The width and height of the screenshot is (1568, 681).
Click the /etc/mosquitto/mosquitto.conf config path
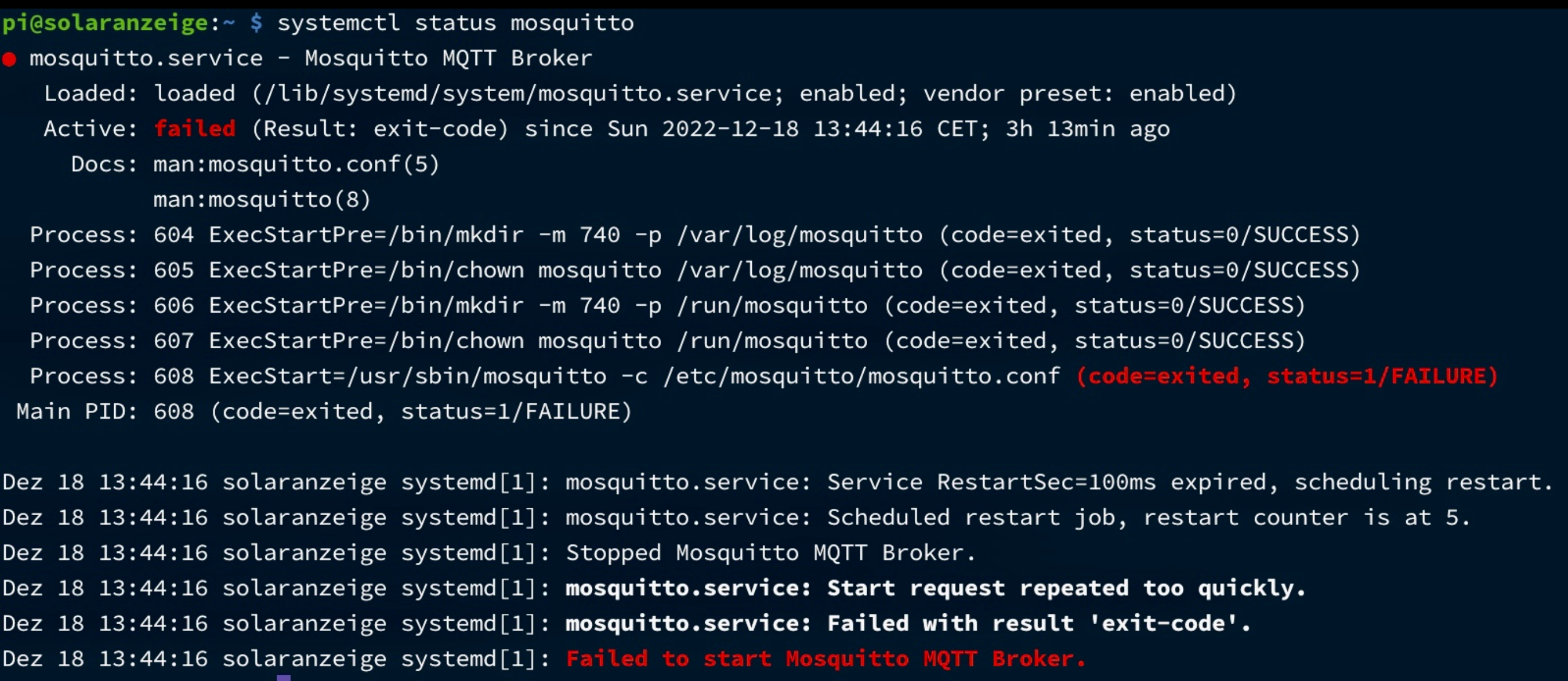point(861,376)
